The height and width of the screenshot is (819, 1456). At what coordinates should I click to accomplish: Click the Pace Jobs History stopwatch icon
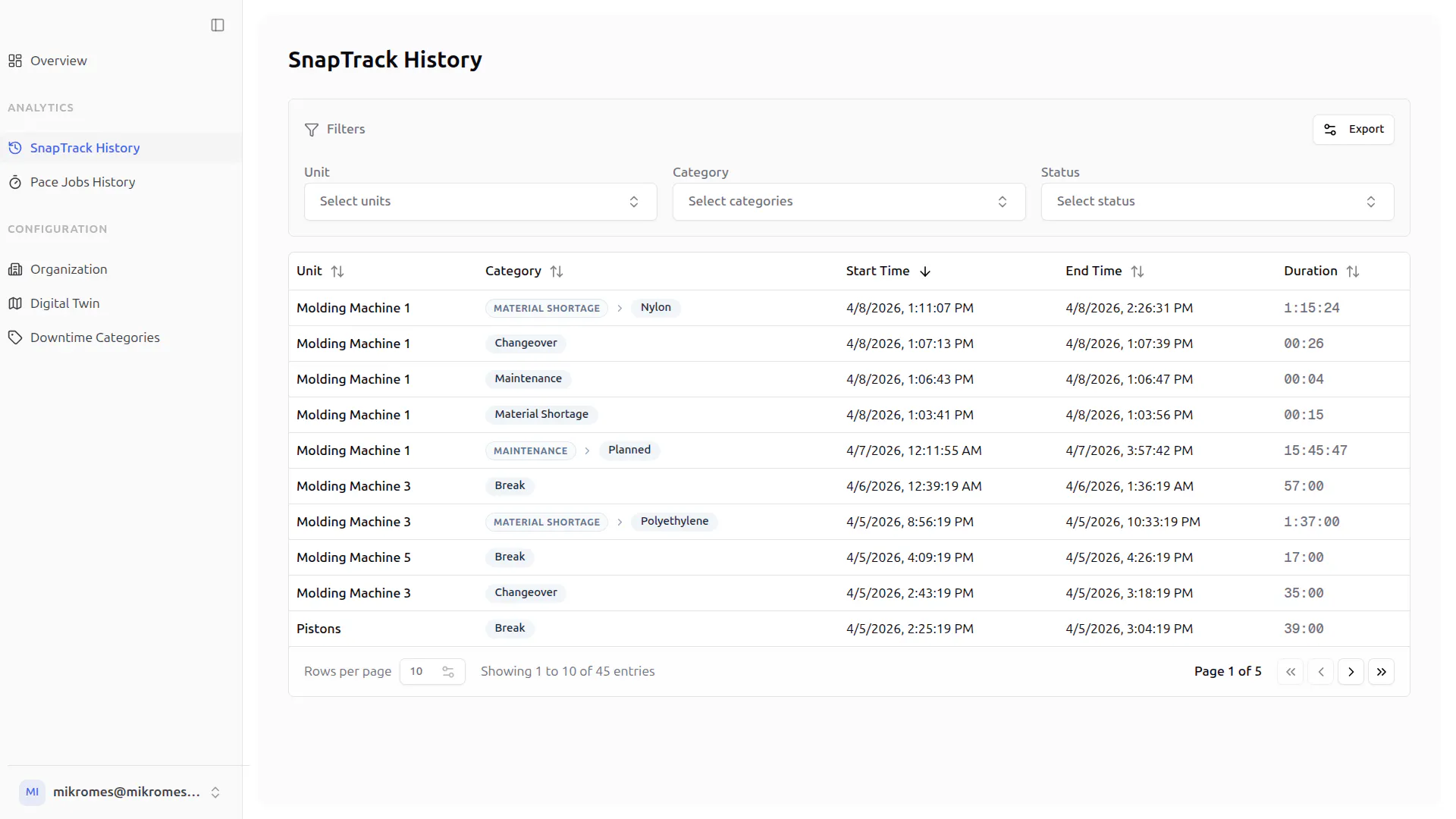click(x=15, y=182)
